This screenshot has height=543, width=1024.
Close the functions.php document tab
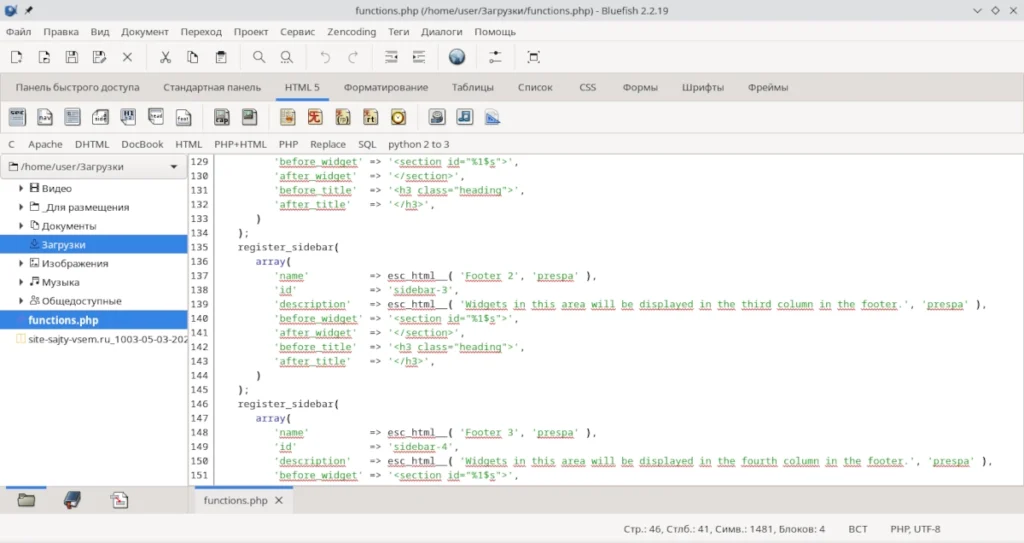point(279,501)
